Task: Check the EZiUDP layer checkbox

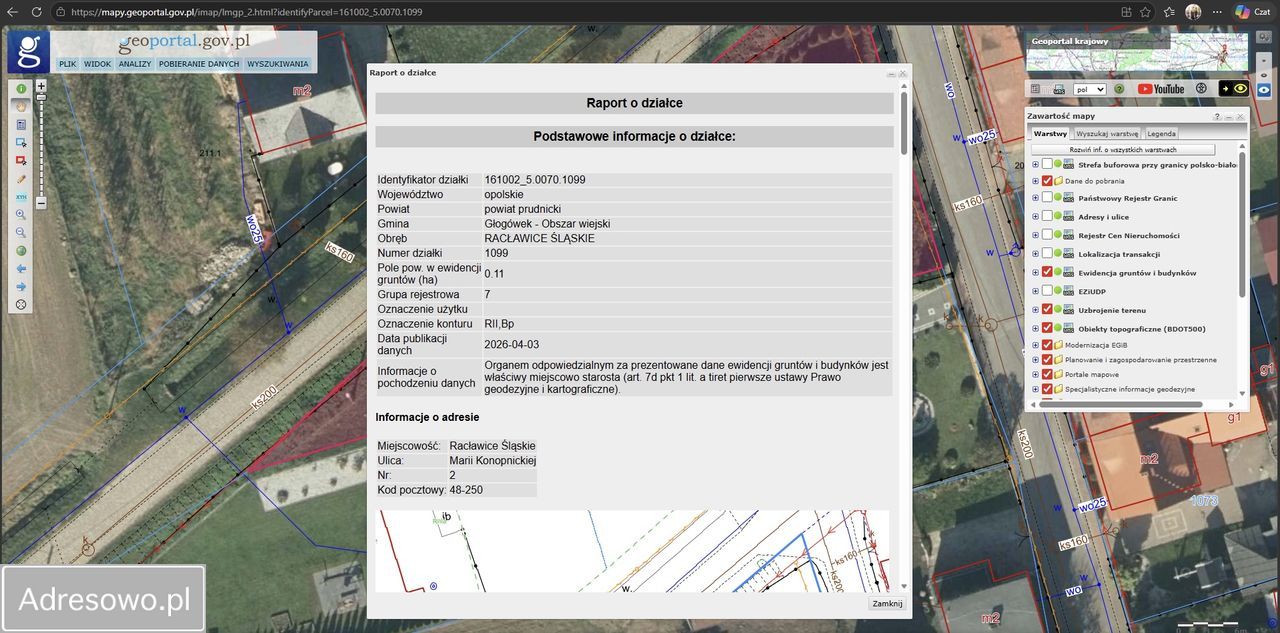Action: pos(1047,291)
